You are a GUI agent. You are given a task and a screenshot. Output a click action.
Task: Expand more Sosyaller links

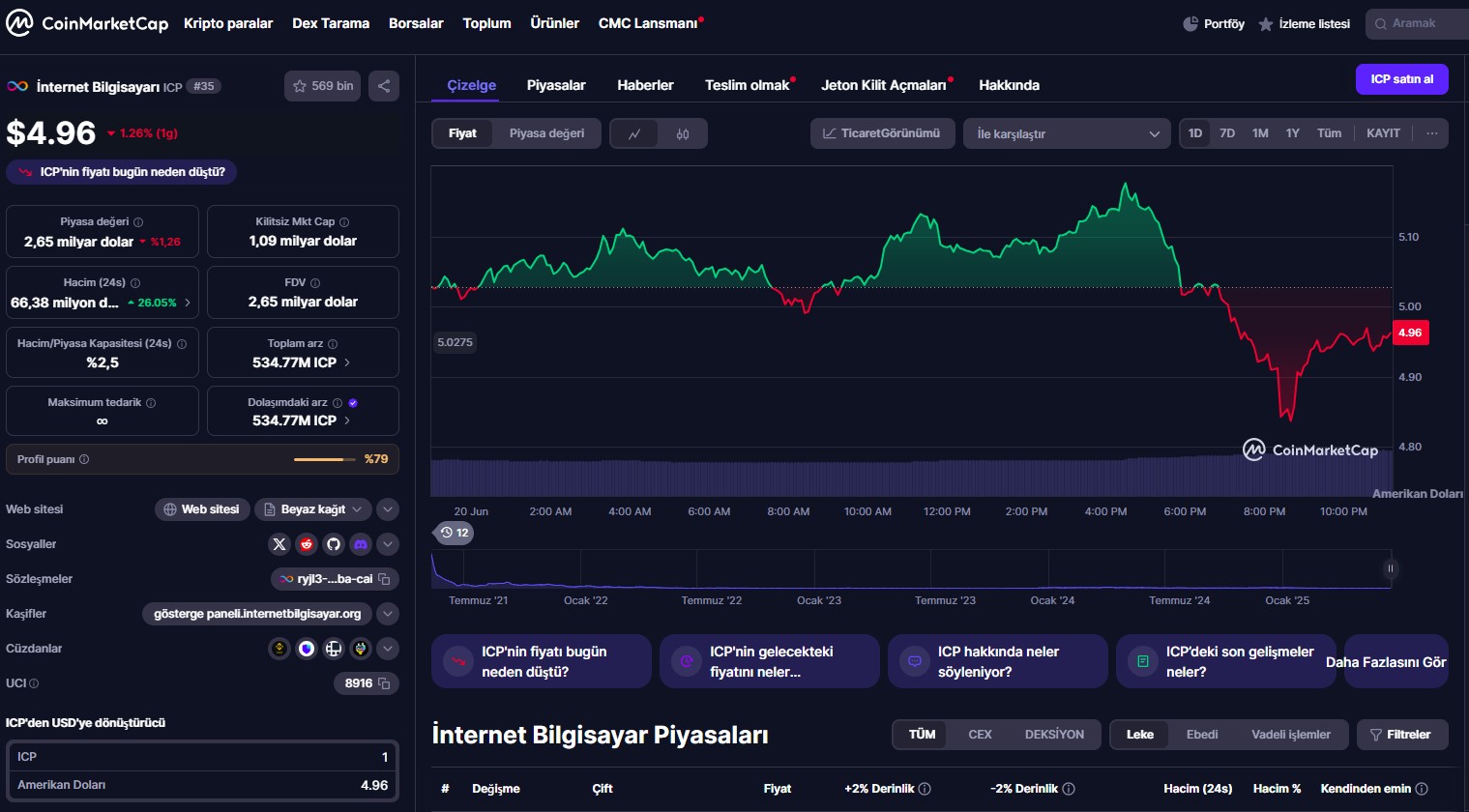click(x=388, y=544)
